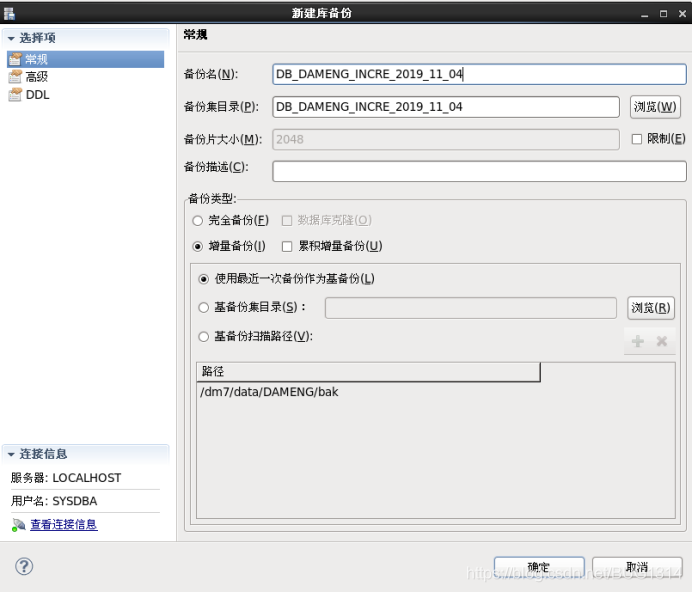Collapse the 连接信息 section

tap(11, 454)
